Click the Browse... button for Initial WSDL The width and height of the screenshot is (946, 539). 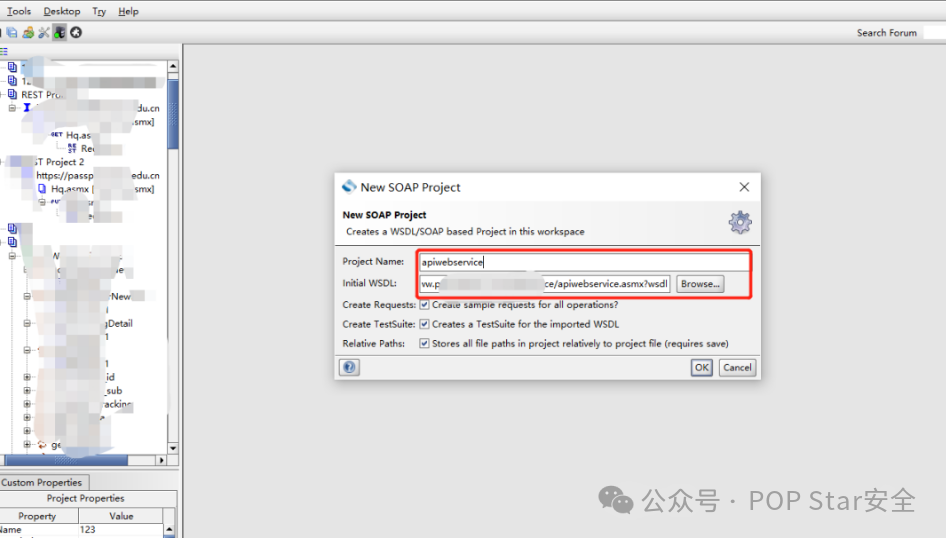coord(700,284)
